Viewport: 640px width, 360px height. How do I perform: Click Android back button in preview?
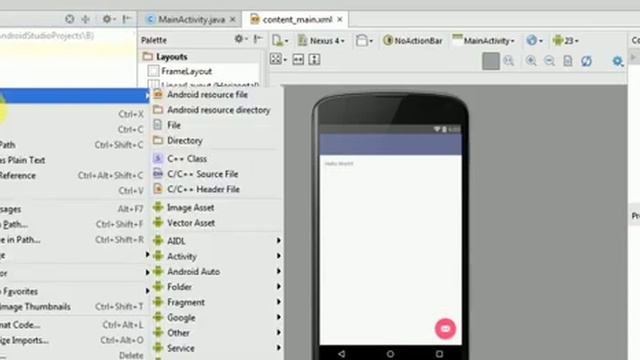(x=342, y=354)
